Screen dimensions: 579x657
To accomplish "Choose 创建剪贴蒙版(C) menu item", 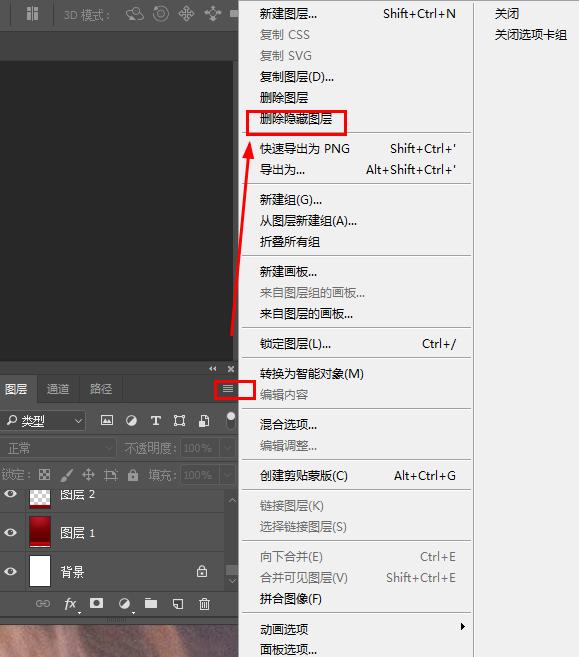I will [x=304, y=476].
